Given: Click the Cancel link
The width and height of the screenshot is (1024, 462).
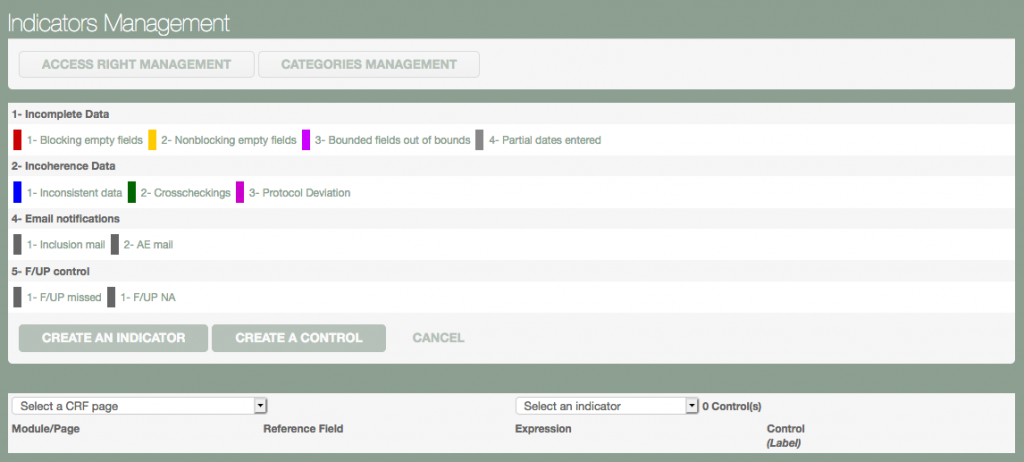Looking at the screenshot, I should (x=438, y=338).
